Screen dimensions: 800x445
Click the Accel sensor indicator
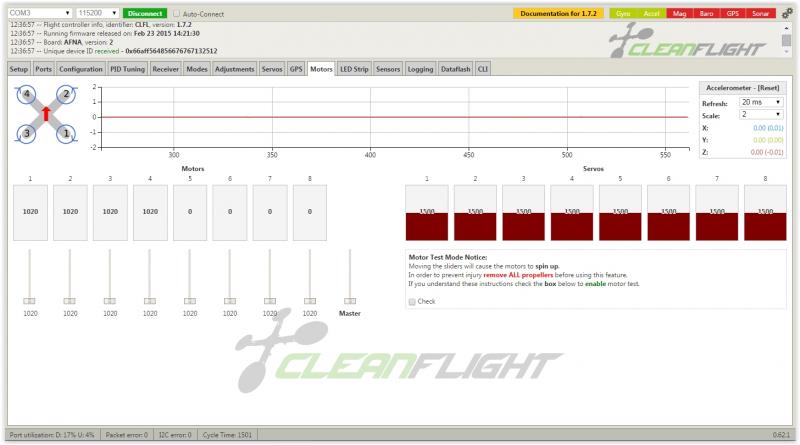click(x=651, y=14)
